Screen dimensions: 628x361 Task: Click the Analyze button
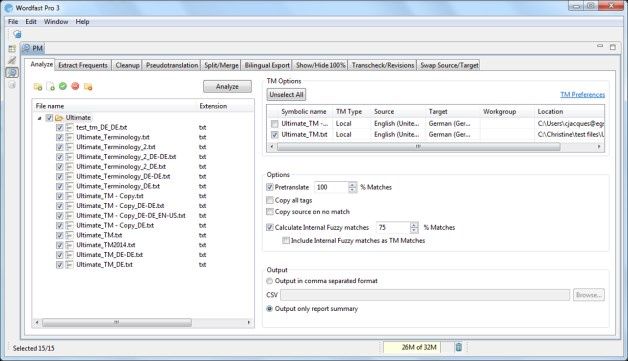pyautogui.click(x=227, y=87)
